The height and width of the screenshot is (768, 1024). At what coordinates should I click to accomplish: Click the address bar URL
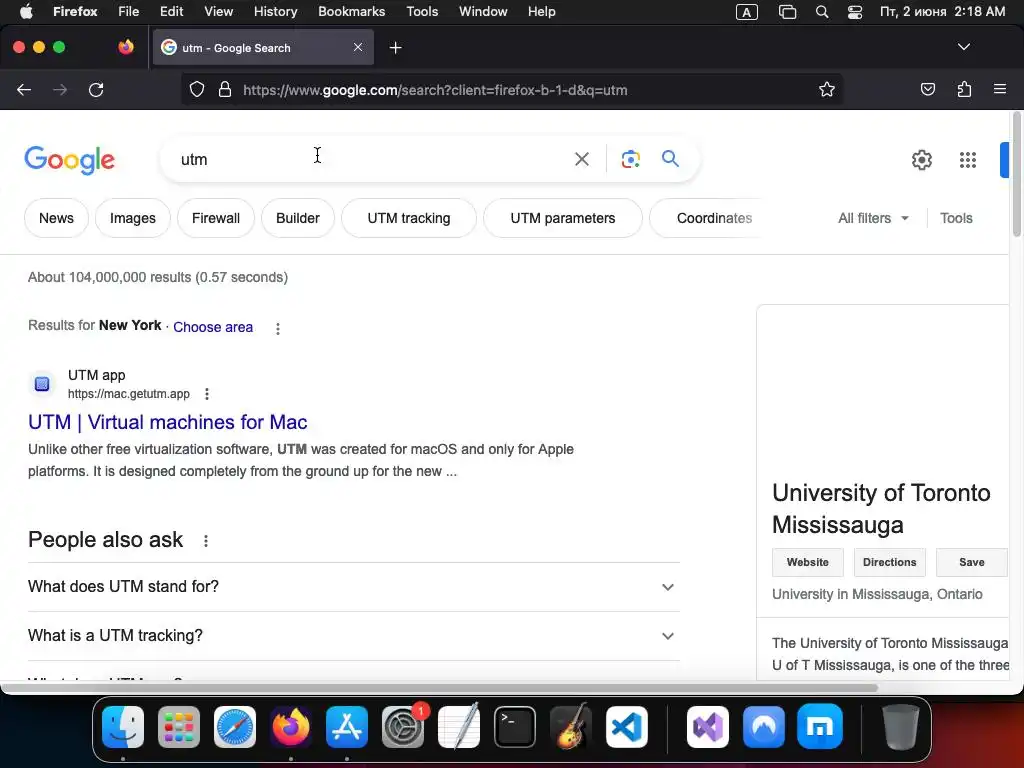pyautogui.click(x=435, y=90)
